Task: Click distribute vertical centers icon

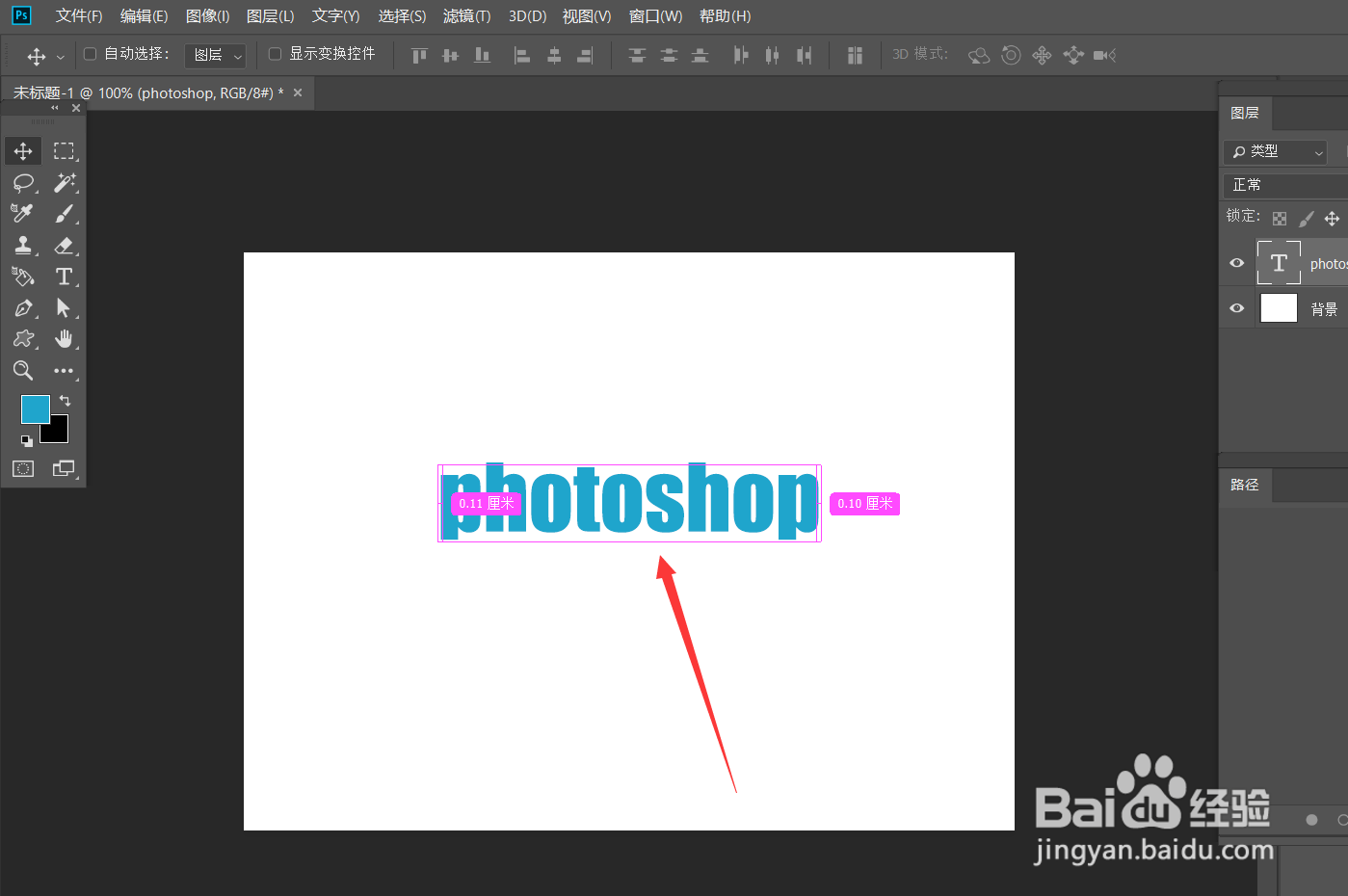Action: pyautogui.click(x=669, y=55)
